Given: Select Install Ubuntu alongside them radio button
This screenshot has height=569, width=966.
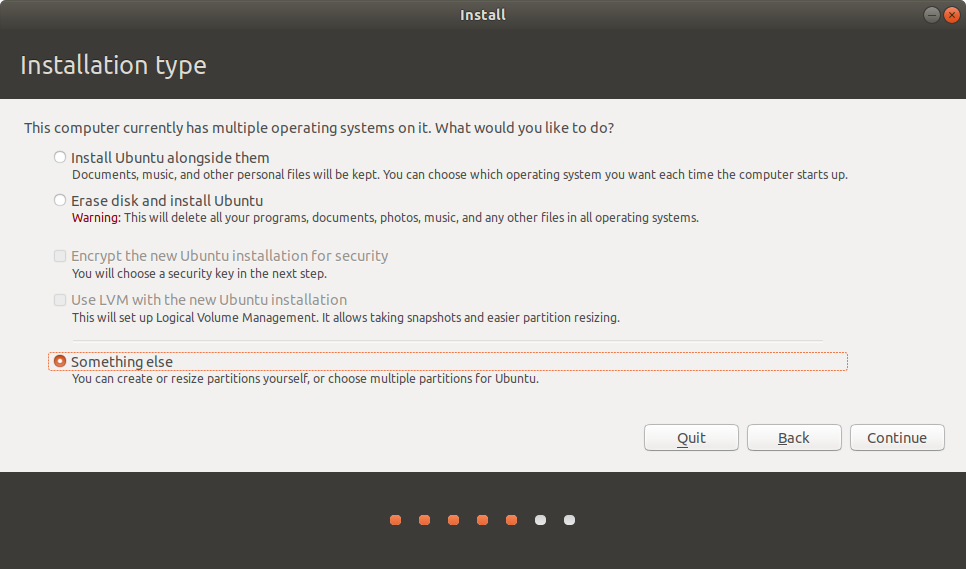Looking at the screenshot, I should tap(60, 158).
